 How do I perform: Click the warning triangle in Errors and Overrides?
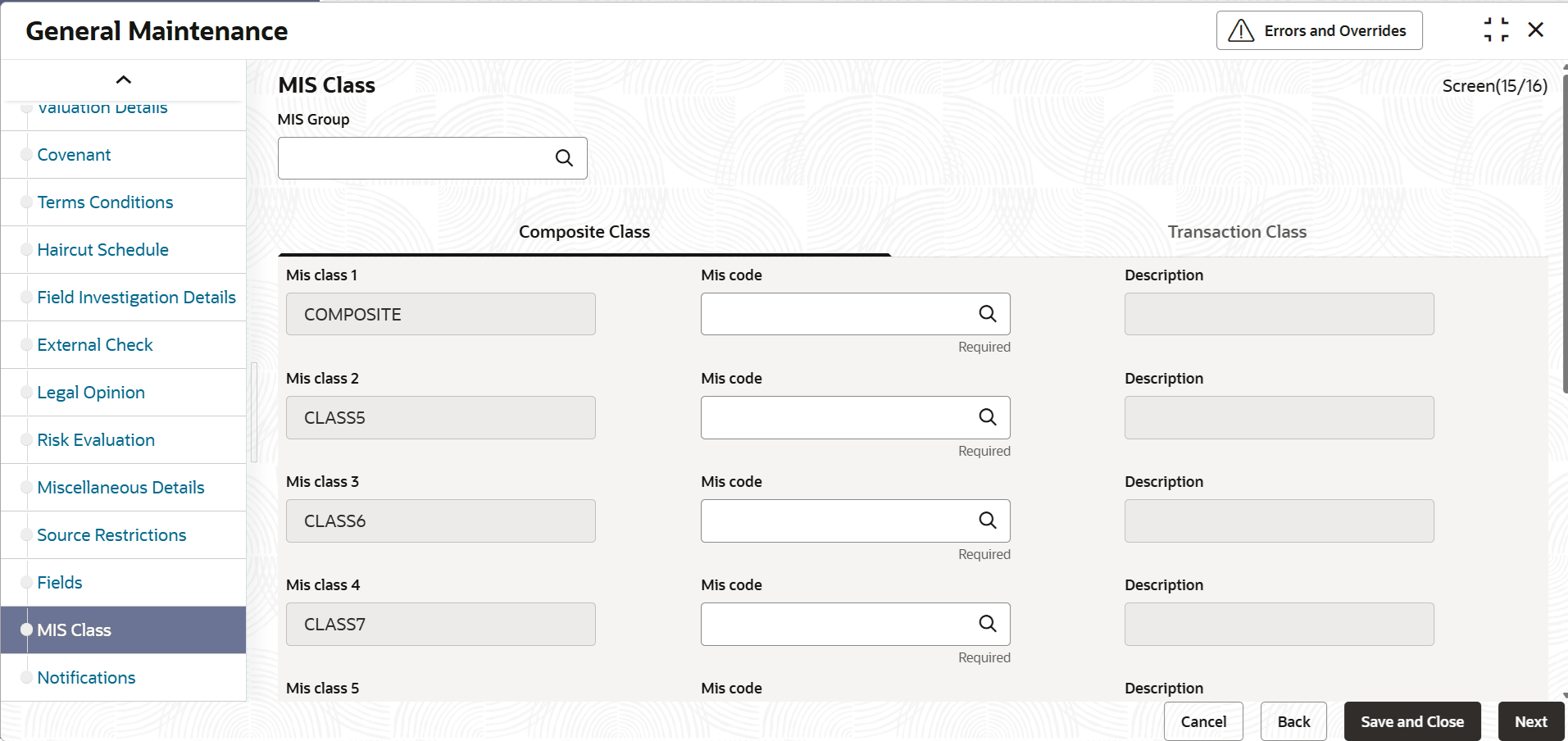click(1241, 31)
